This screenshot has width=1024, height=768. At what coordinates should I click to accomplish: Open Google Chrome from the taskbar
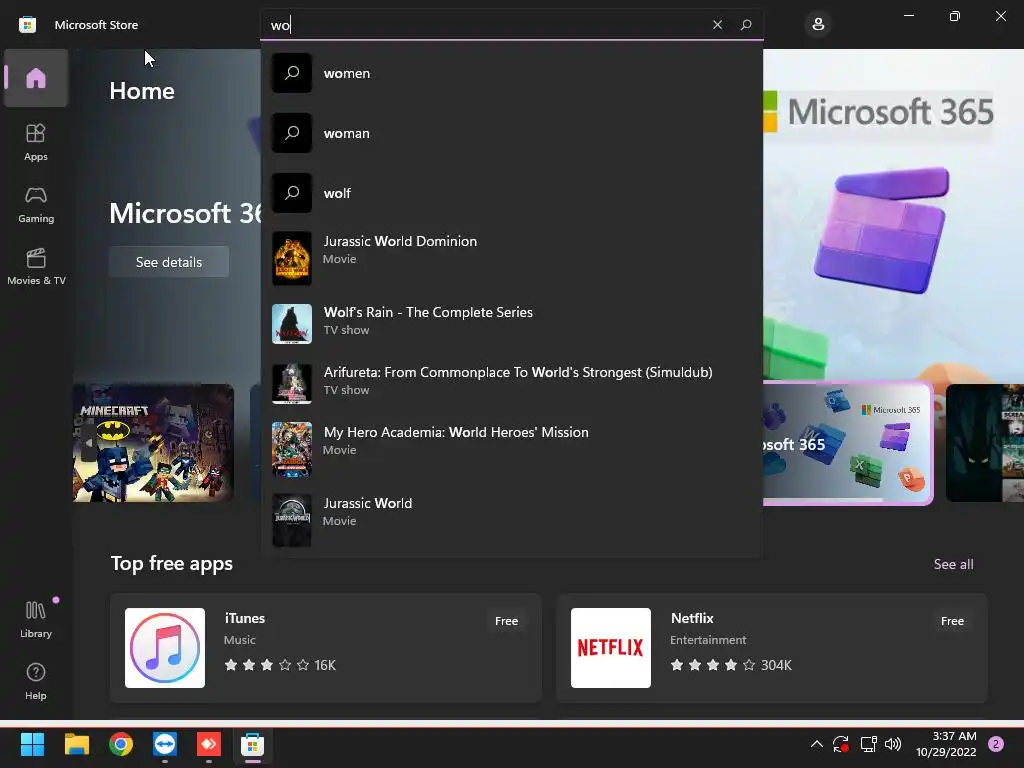pos(121,744)
